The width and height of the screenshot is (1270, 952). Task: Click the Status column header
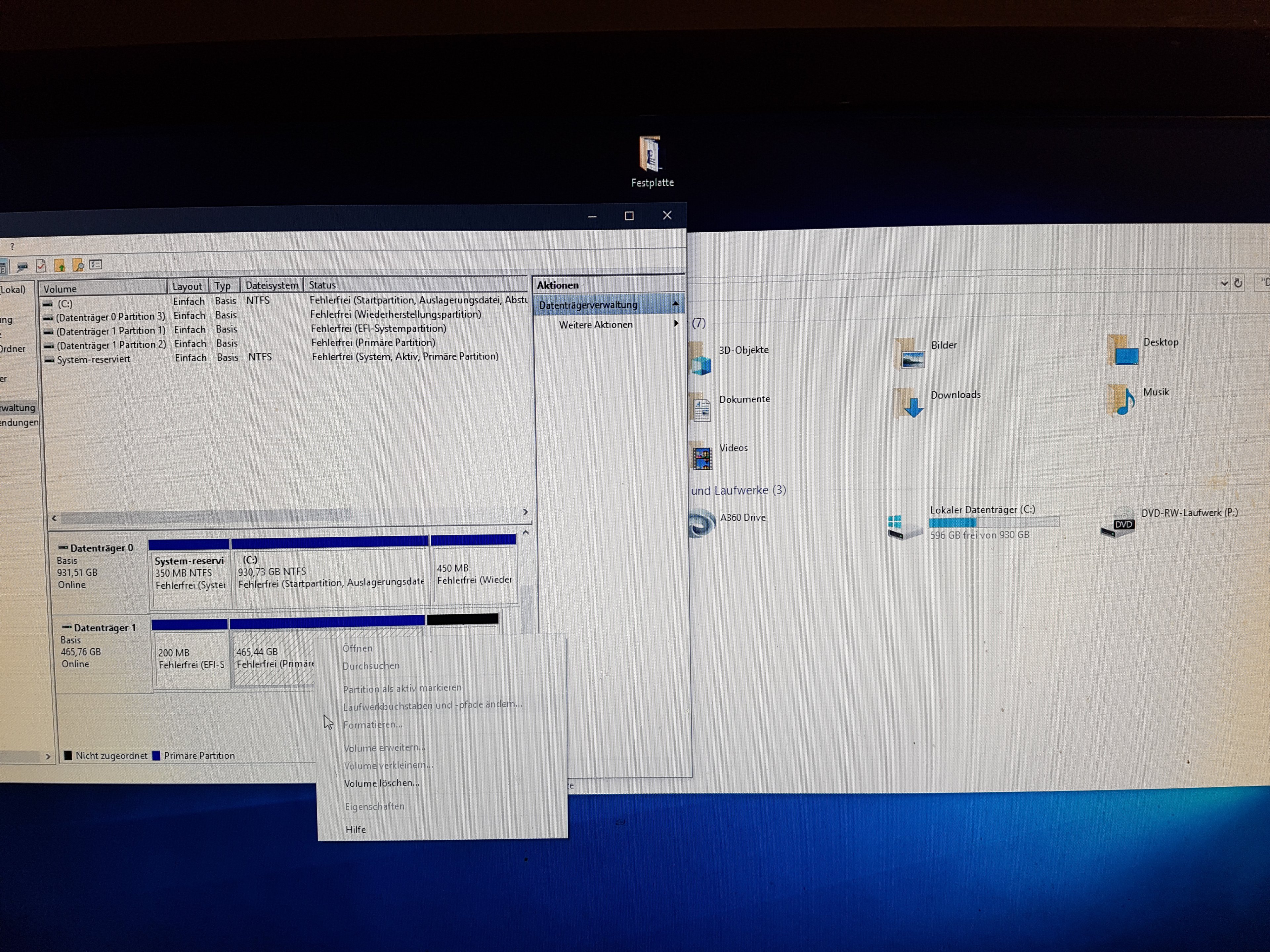(x=323, y=285)
